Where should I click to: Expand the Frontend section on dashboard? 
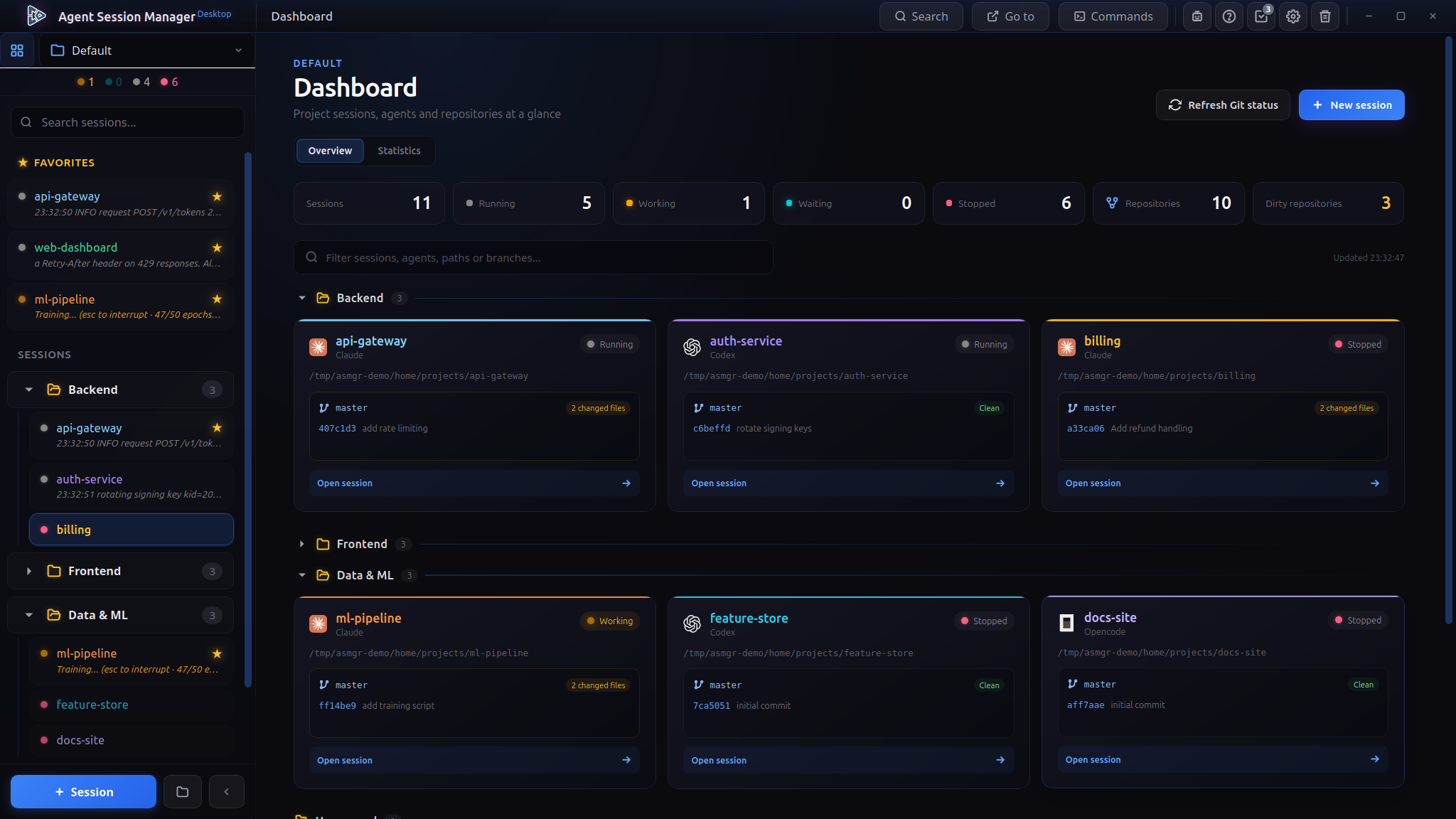(302, 544)
